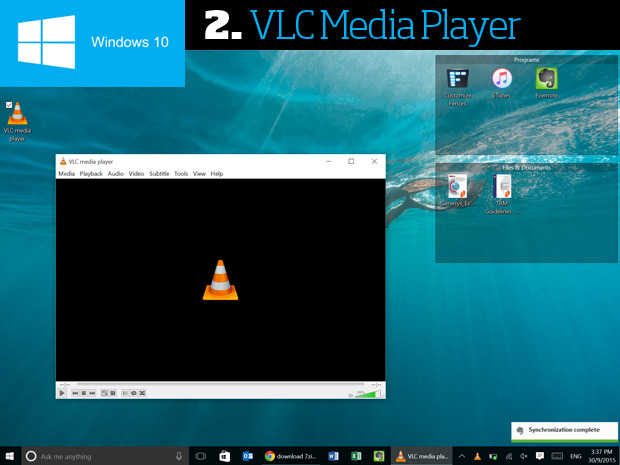Click the Ask me anything search box

pos(105,456)
